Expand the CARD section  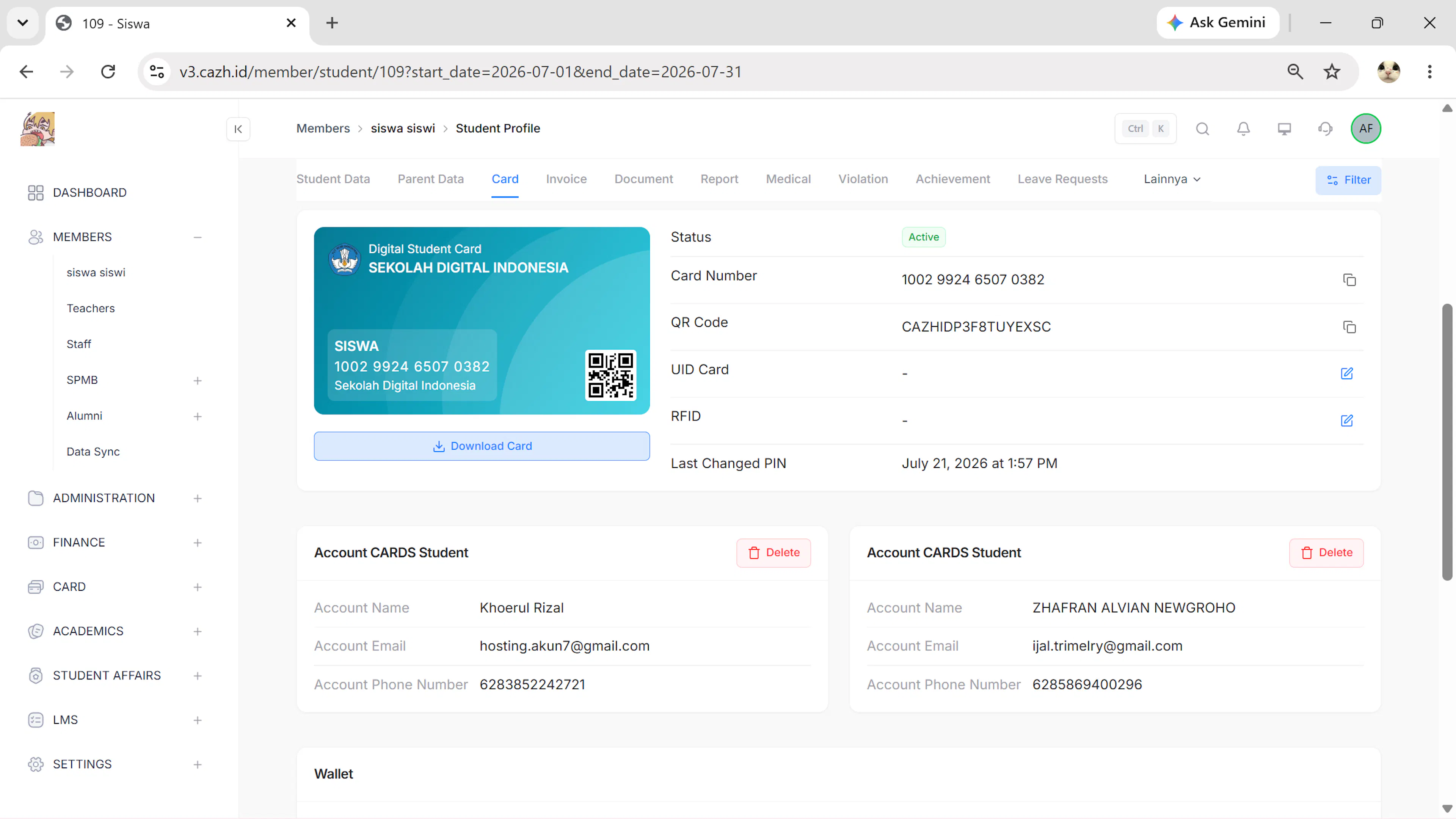pyautogui.click(x=197, y=587)
